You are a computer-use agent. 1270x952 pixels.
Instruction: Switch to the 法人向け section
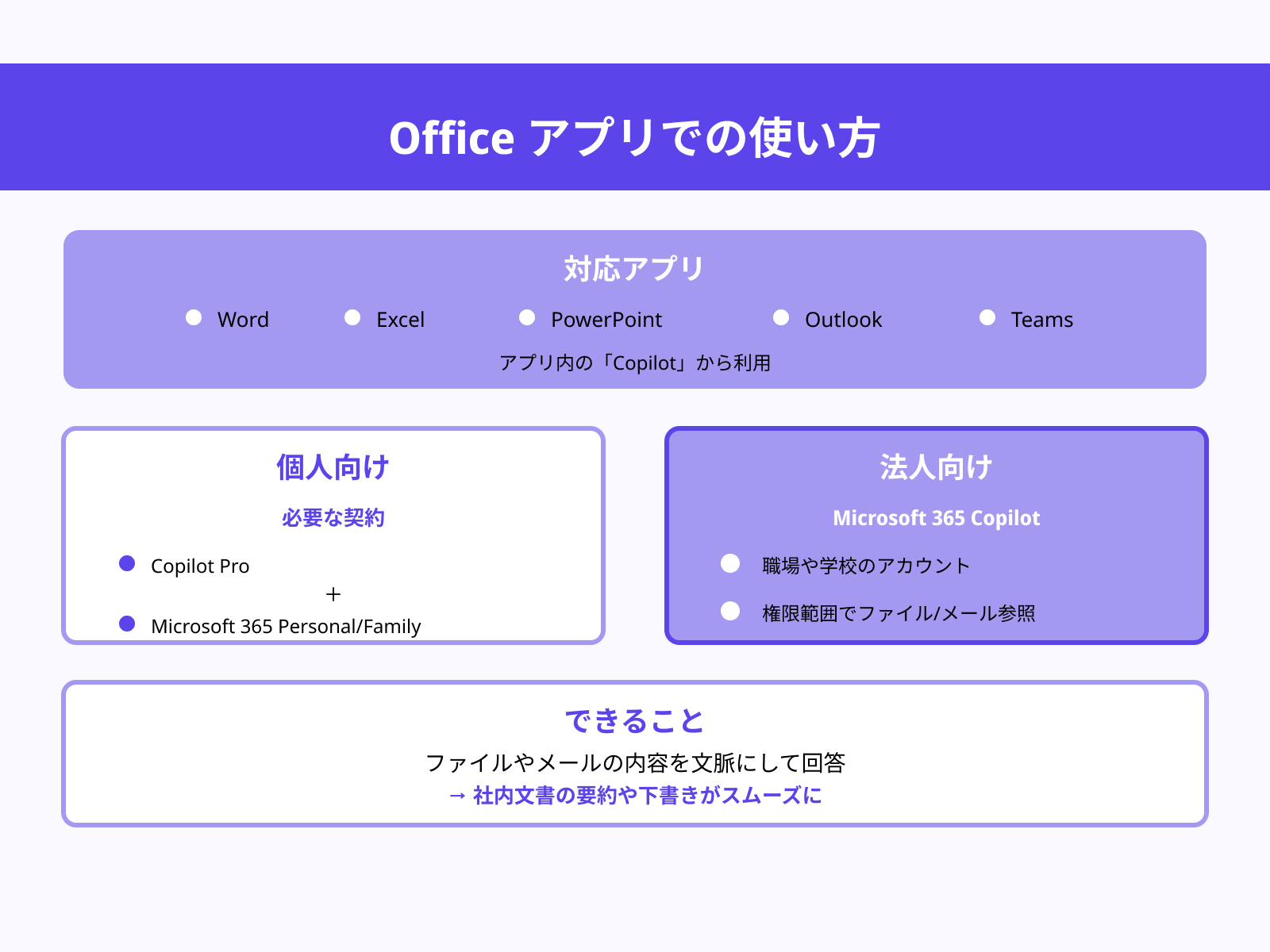[x=937, y=466]
